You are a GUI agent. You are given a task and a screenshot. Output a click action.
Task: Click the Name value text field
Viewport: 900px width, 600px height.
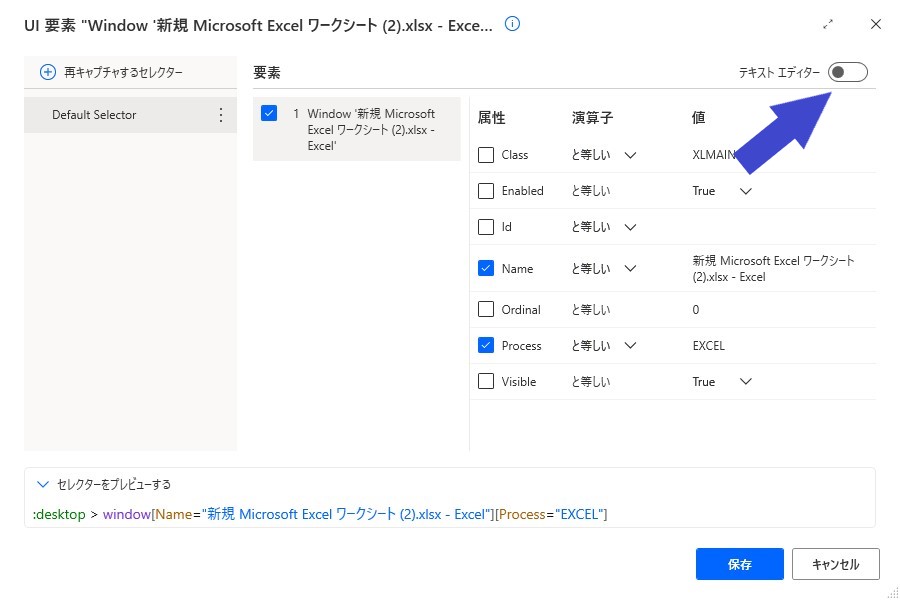[x=774, y=269]
